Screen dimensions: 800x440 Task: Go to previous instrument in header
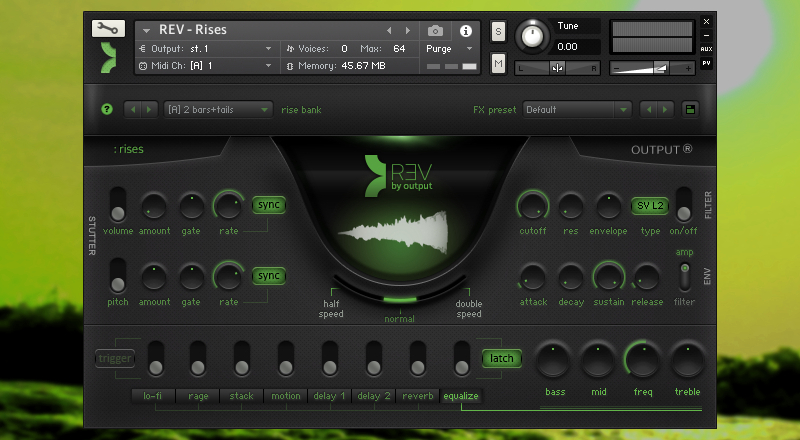coord(389,31)
